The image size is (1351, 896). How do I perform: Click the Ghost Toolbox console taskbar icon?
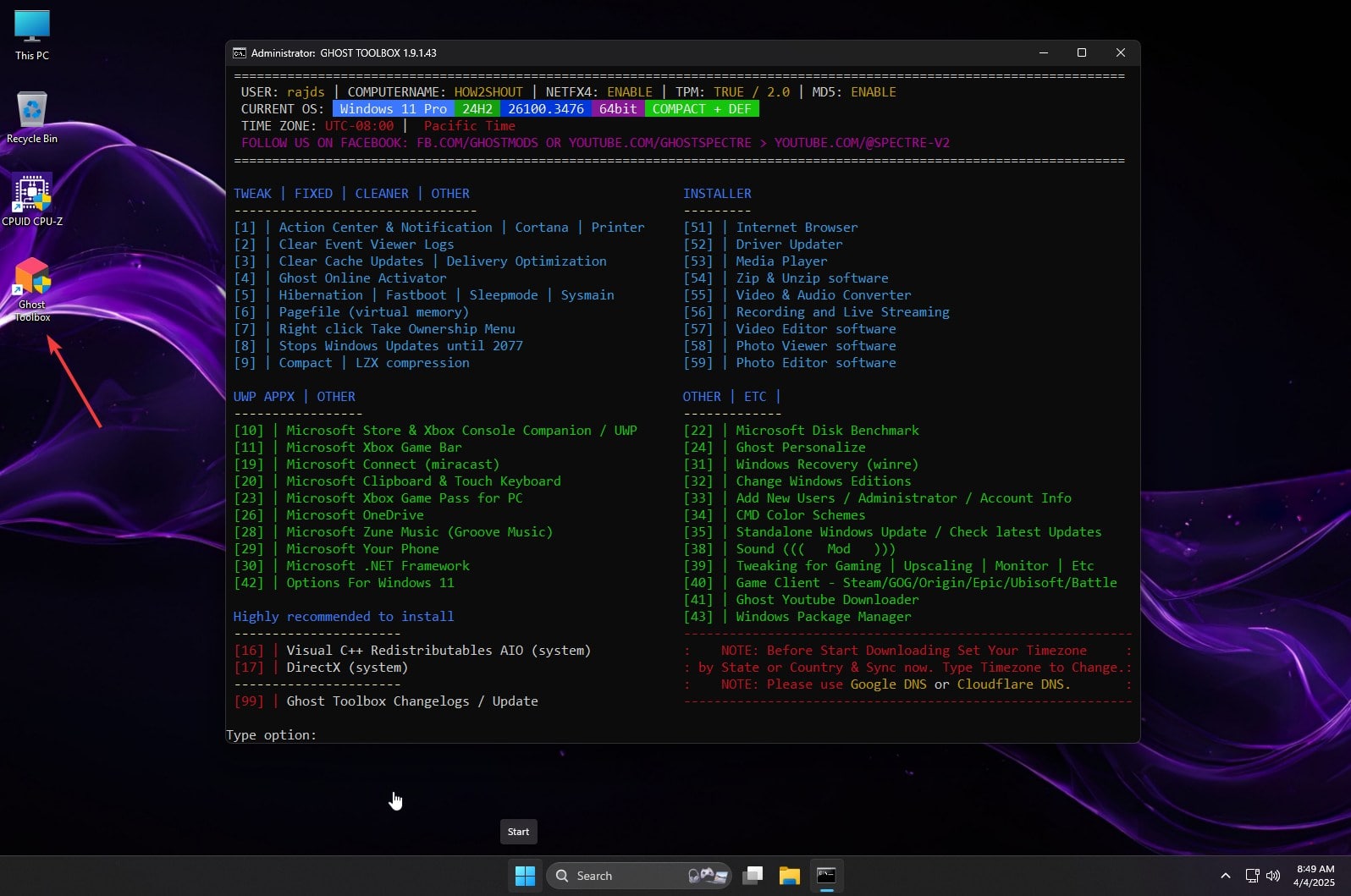[x=826, y=876]
